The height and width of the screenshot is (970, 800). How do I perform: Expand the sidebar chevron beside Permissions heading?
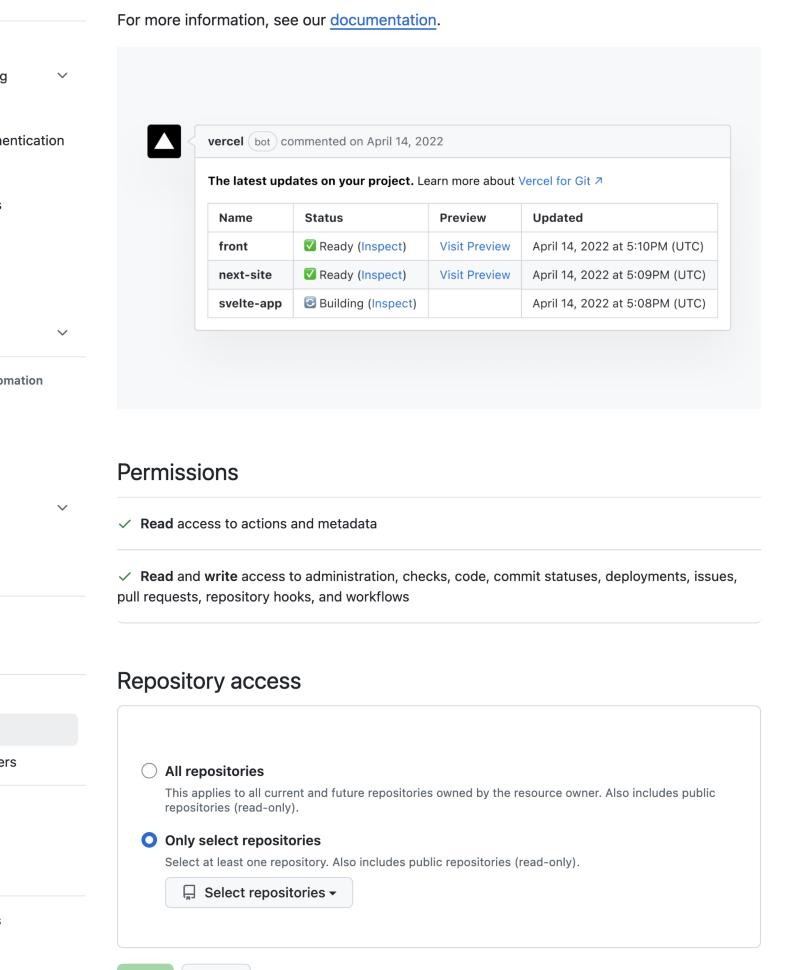[62, 508]
